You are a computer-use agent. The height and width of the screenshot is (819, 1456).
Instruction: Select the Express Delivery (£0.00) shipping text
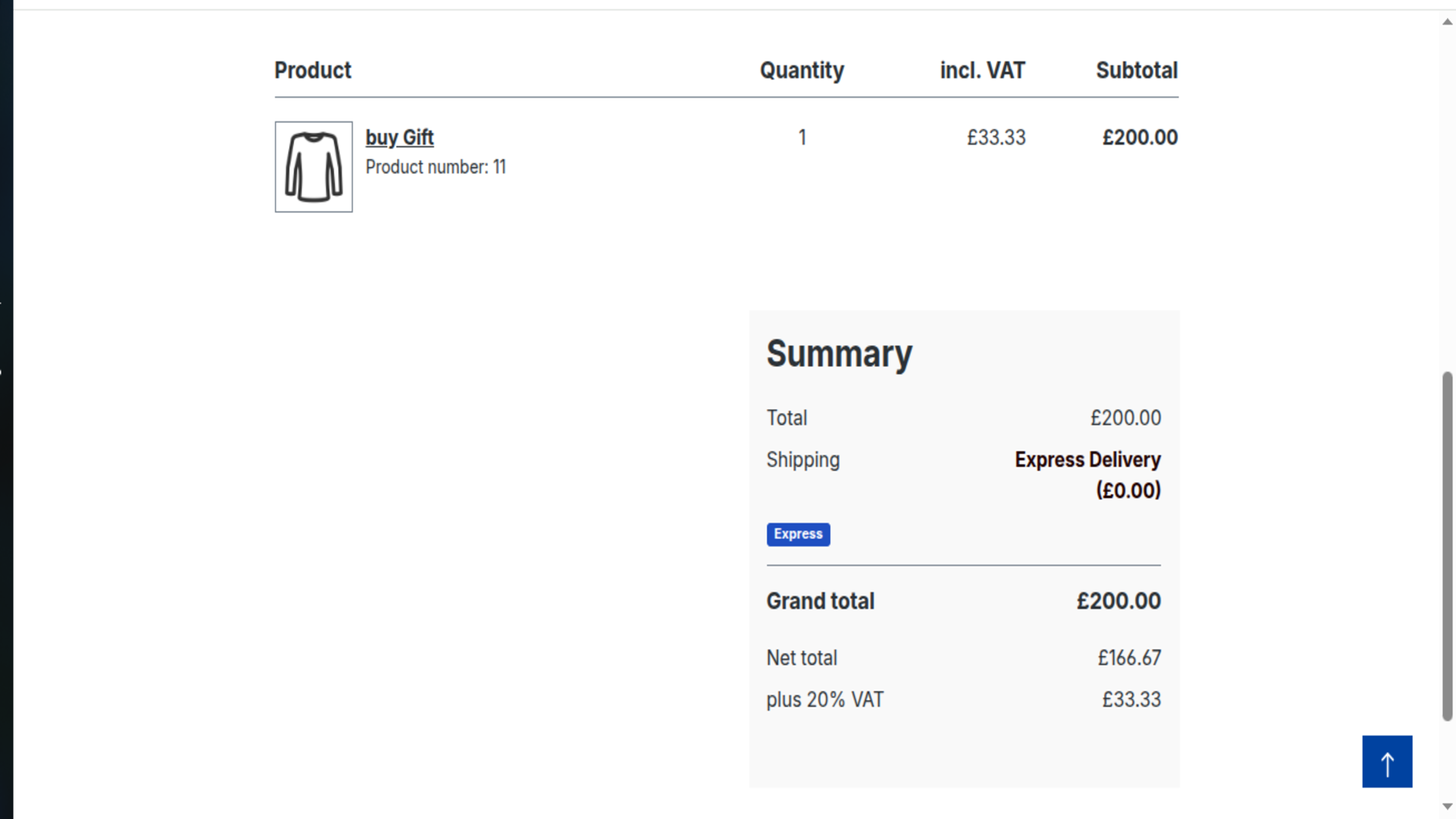(x=1087, y=475)
